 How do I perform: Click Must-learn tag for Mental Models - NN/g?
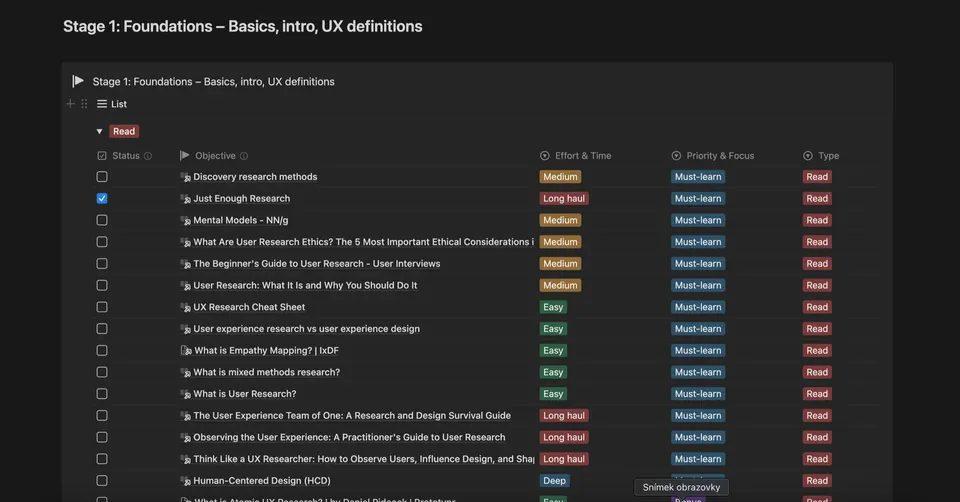point(698,220)
